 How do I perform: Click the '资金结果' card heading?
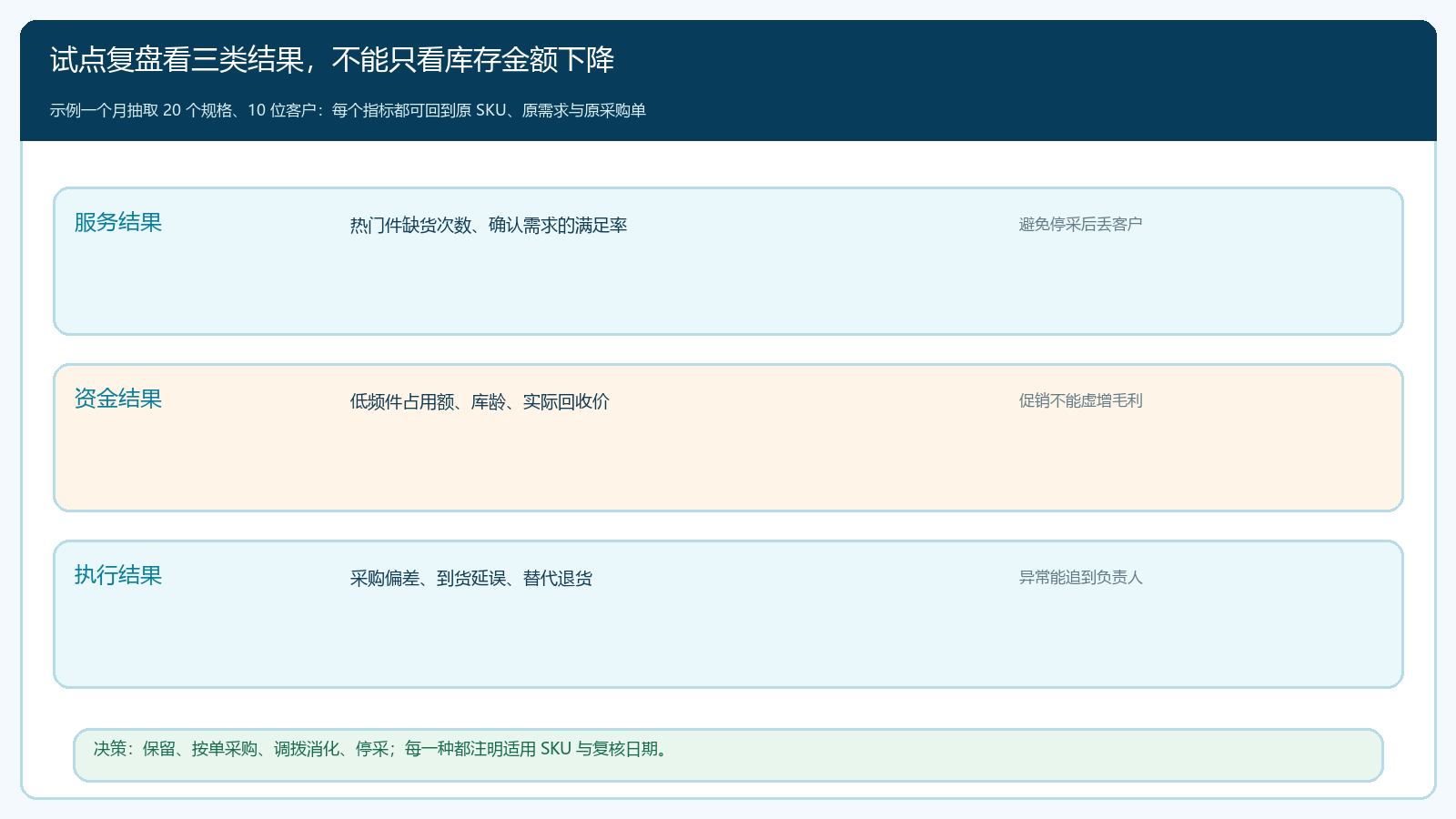118,399
